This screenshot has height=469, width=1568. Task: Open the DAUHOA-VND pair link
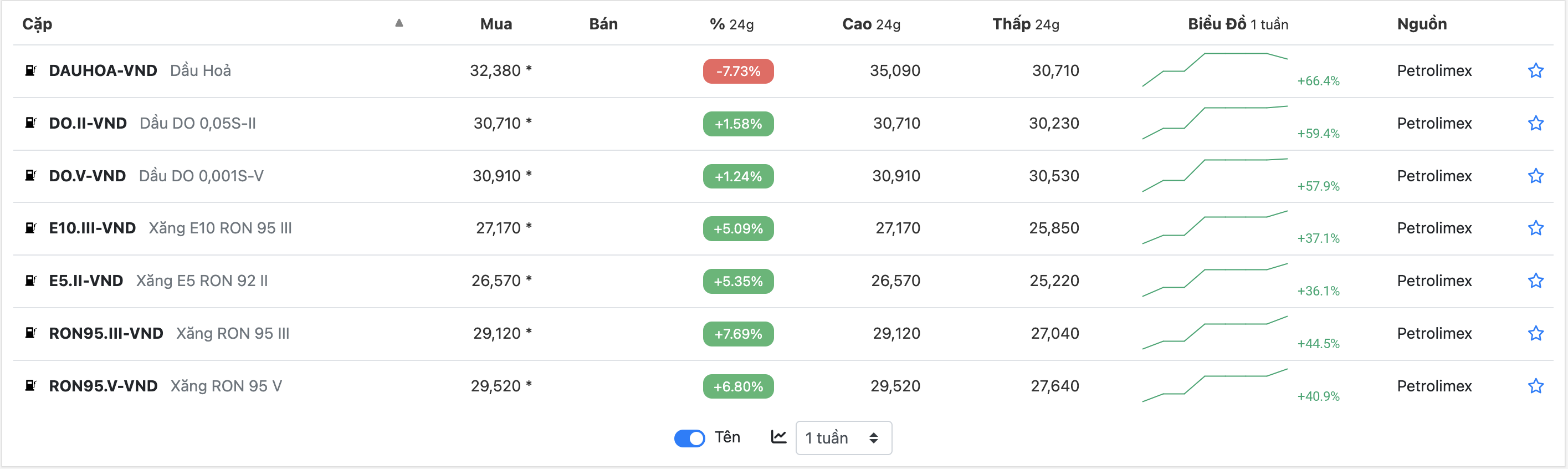103,70
